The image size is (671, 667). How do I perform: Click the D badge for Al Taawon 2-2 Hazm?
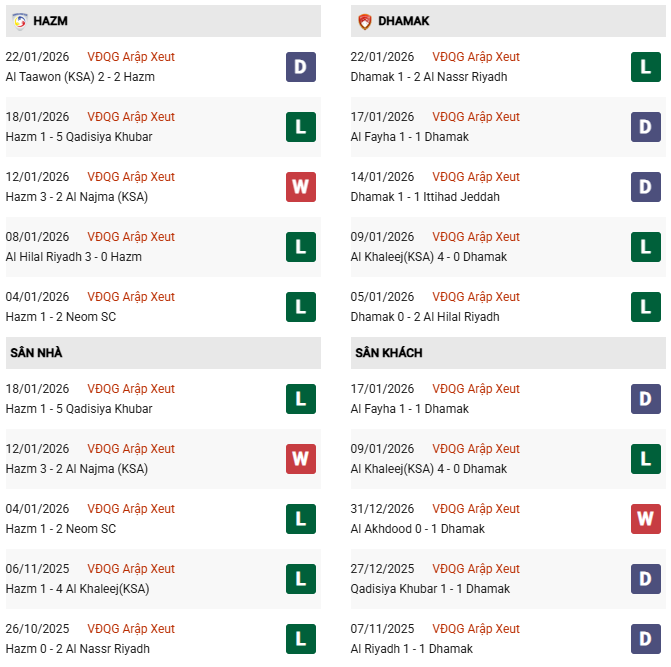(300, 67)
